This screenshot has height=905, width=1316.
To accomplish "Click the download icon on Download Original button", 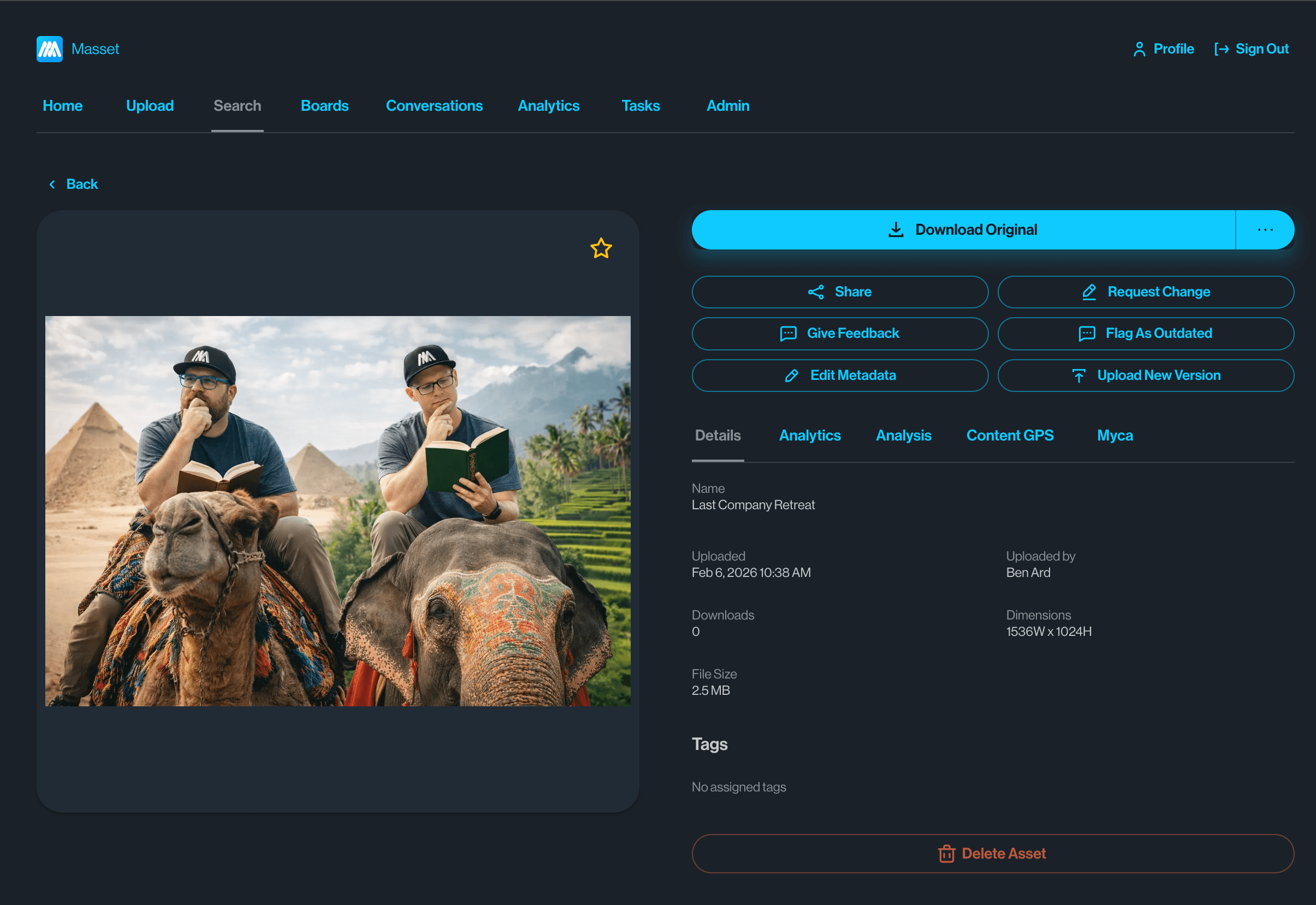I will pos(896,230).
